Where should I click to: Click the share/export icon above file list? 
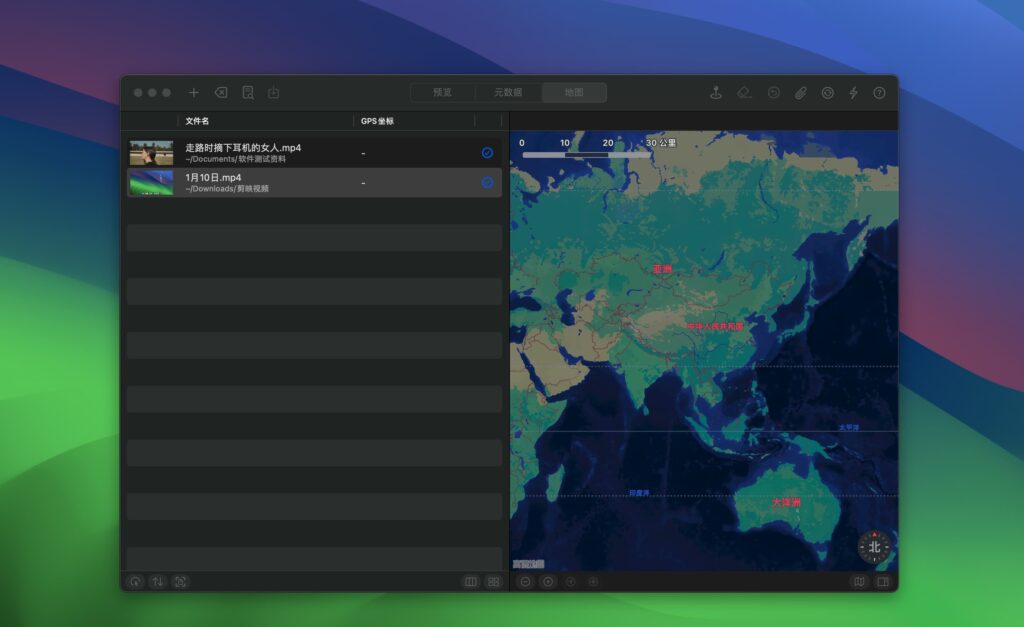[273, 92]
